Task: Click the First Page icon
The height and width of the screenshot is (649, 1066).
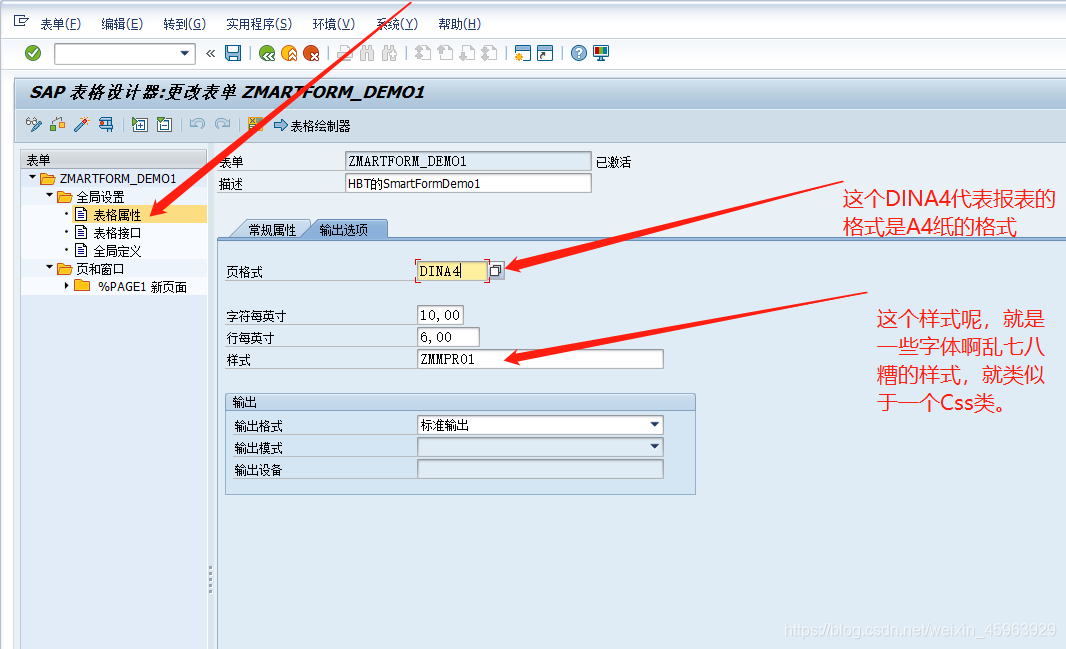Action: (x=423, y=53)
